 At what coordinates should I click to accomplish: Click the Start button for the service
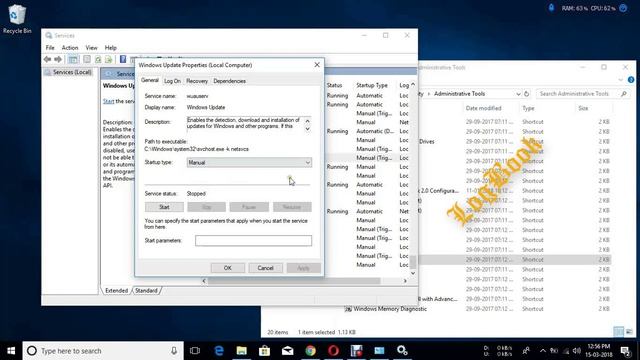click(164, 207)
